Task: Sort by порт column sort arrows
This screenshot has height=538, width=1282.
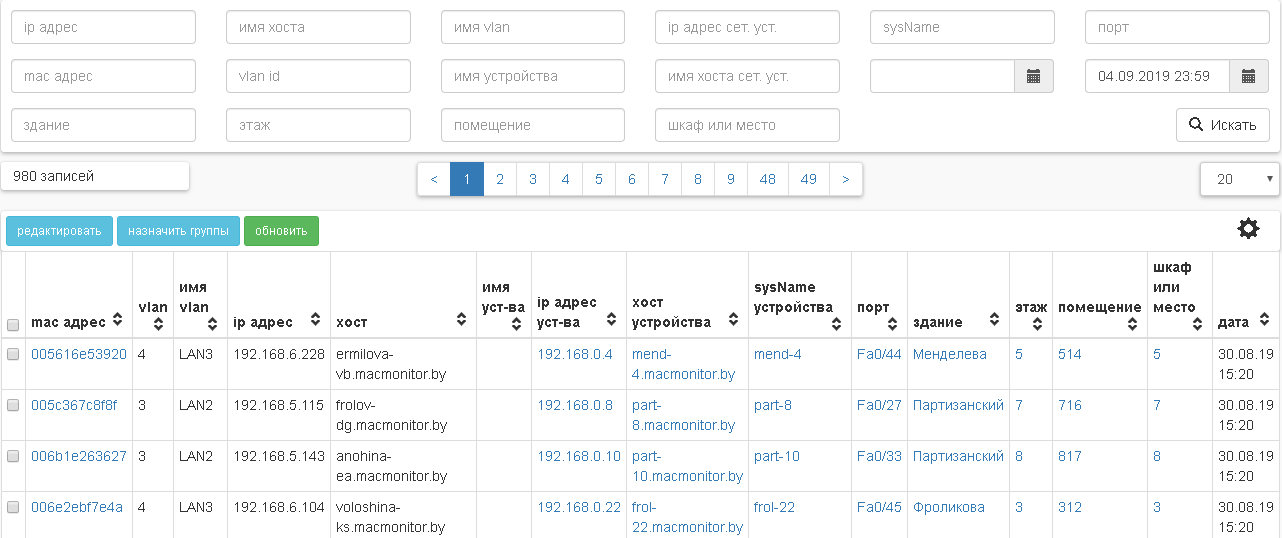Action: [896, 321]
